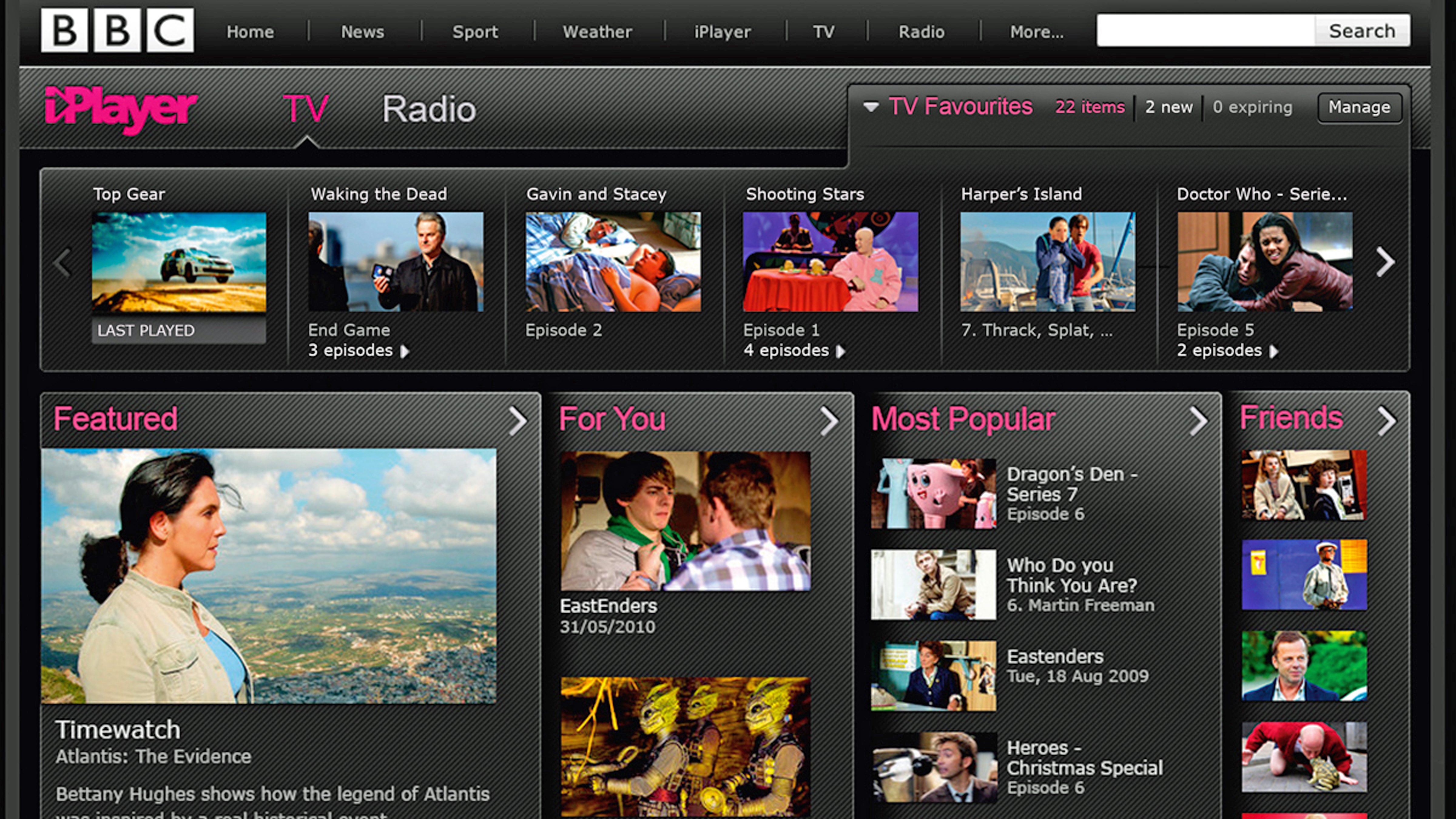Select the TV tab in iPlayer
Image resolution: width=1456 pixels, height=819 pixels.
[306, 109]
